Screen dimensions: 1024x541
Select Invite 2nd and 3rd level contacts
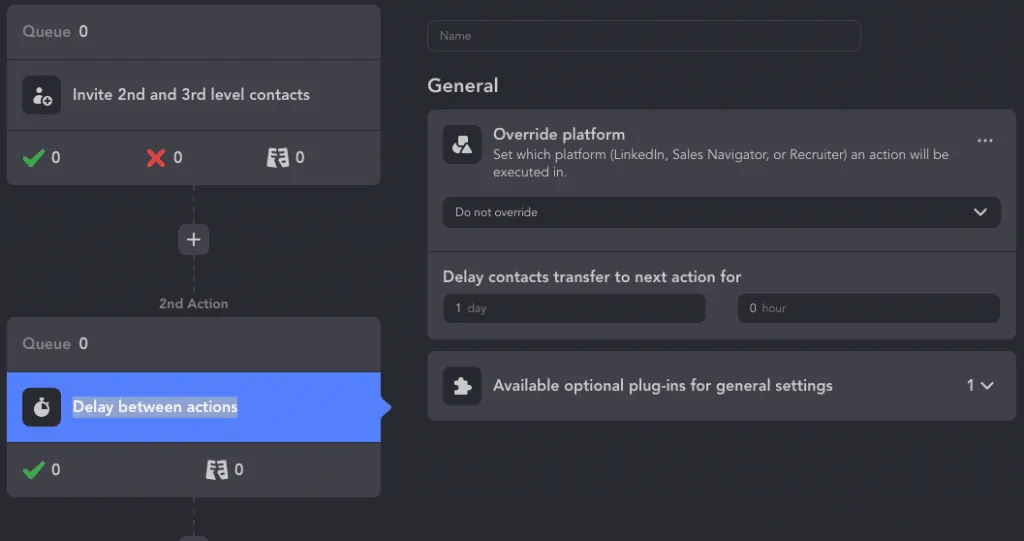point(193,95)
